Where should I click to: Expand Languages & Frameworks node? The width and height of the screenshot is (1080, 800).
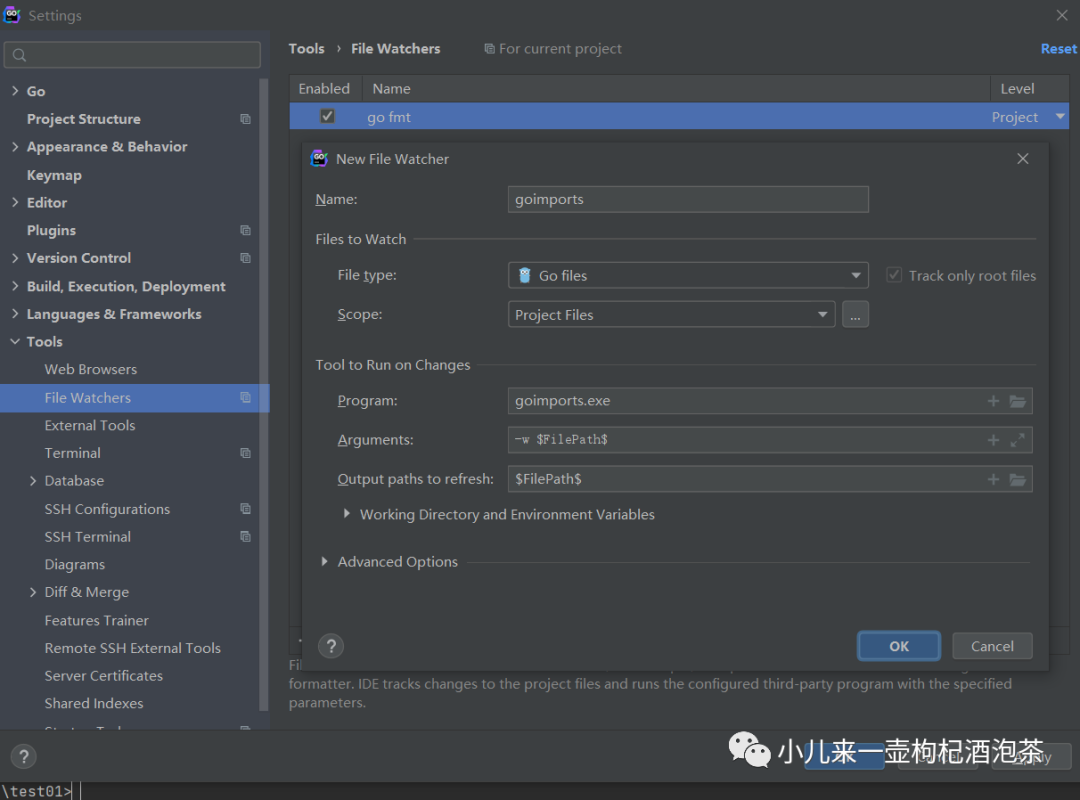pyautogui.click(x=15, y=314)
